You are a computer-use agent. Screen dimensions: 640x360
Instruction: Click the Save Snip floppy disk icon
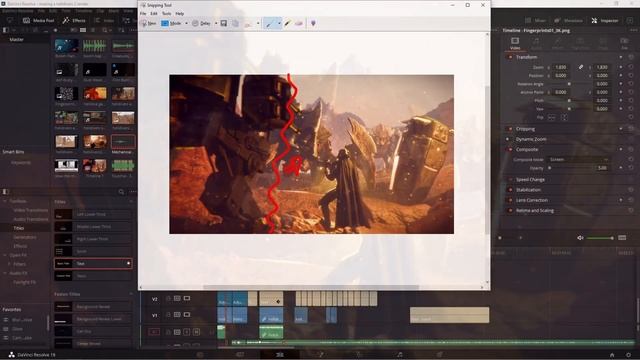224,24
